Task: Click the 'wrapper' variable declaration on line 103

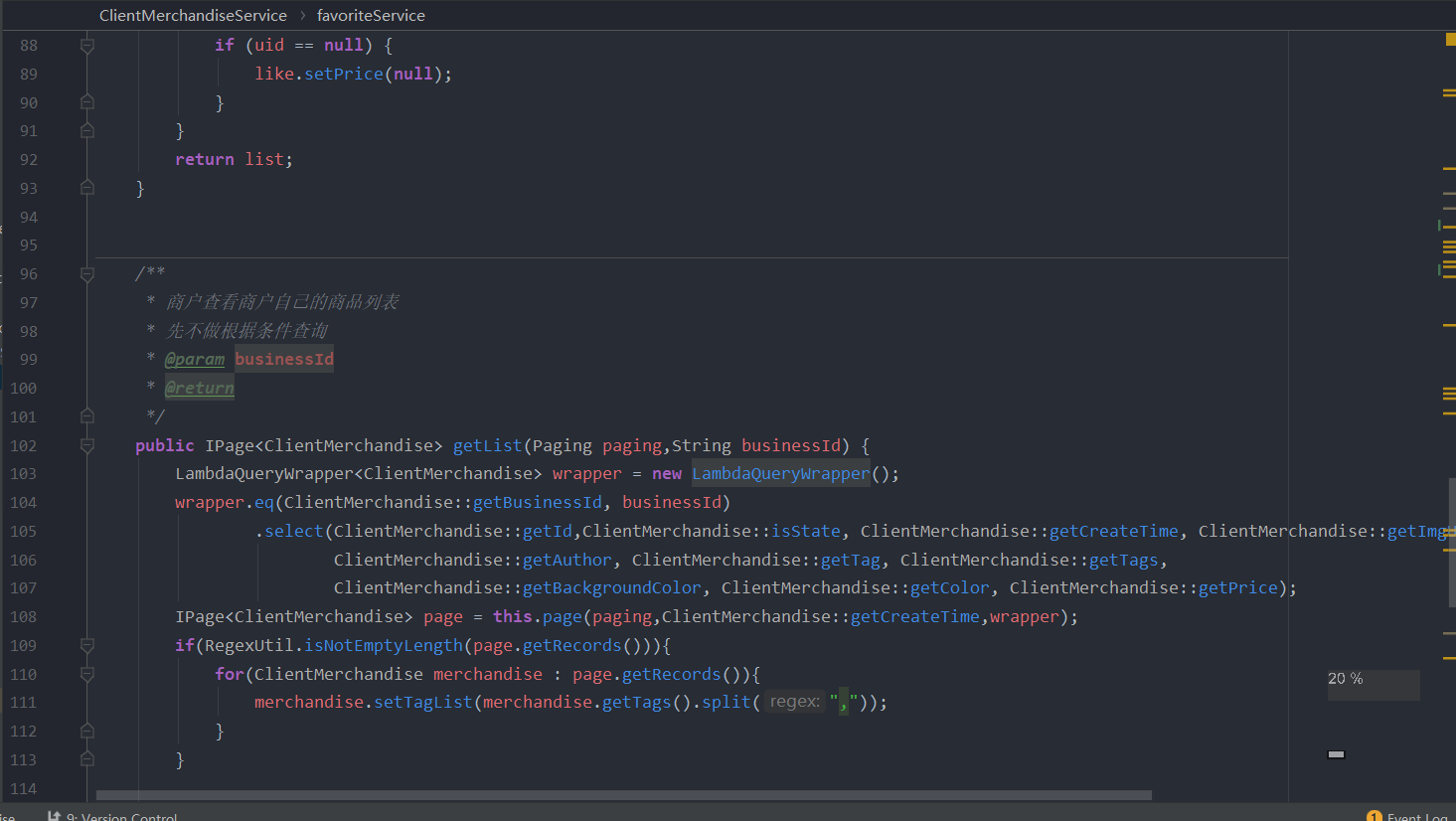Action: point(587,473)
